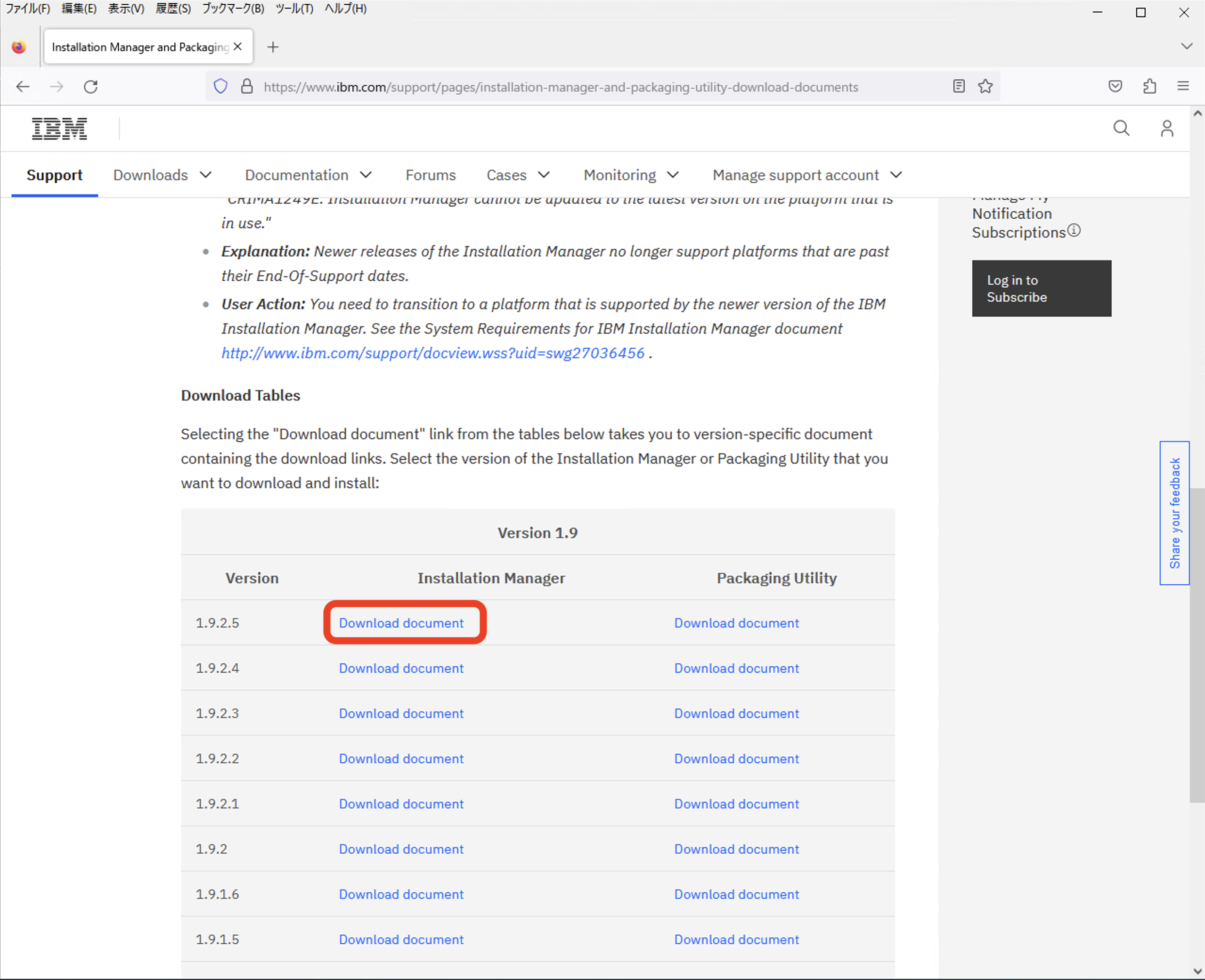The height and width of the screenshot is (980, 1205).
Task: Open the tracking protection shield panel
Action: [220, 86]
